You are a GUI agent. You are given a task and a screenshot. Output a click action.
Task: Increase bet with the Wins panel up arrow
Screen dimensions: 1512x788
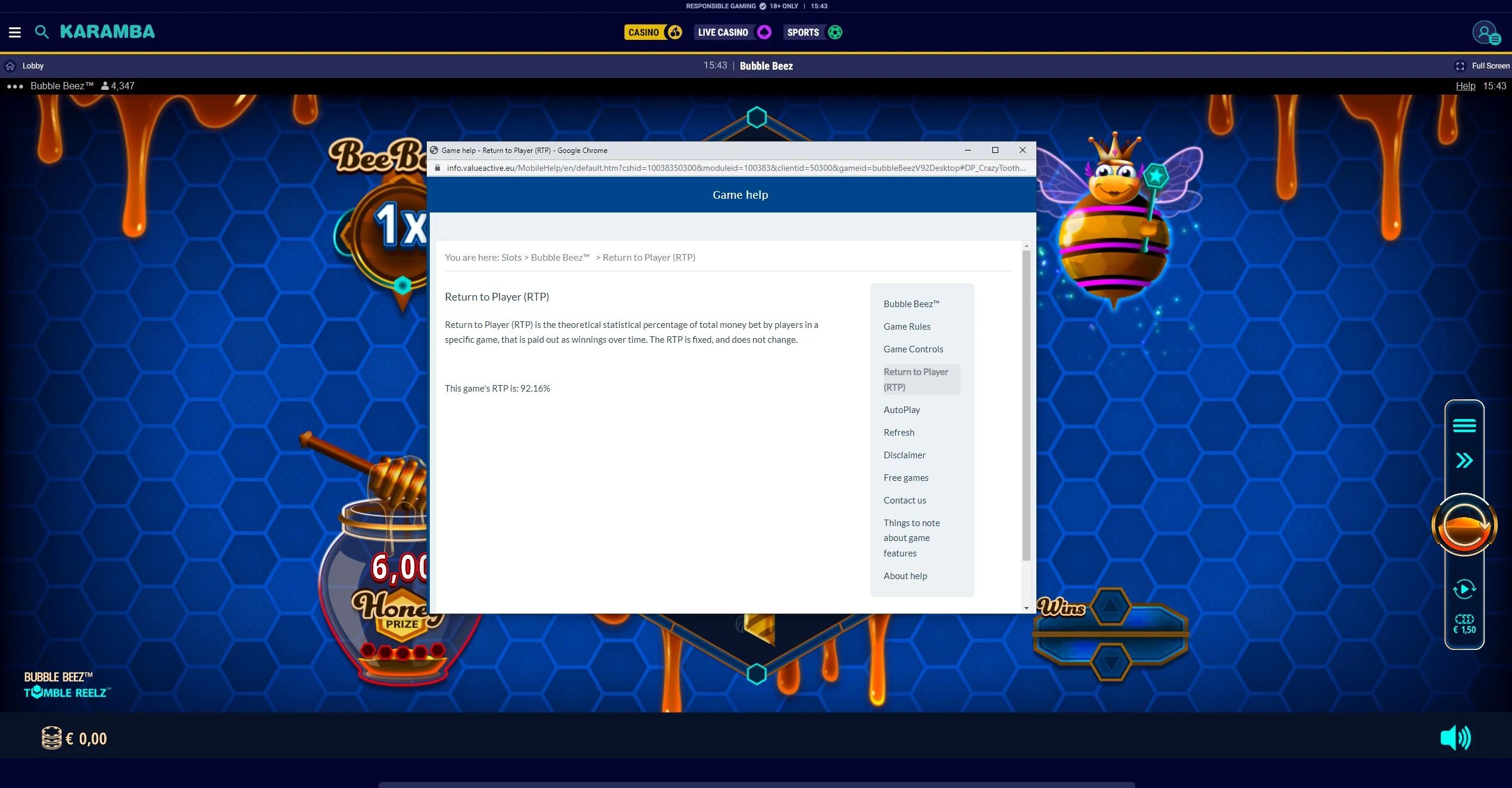pyautogui.click(x=1110, y=606)
